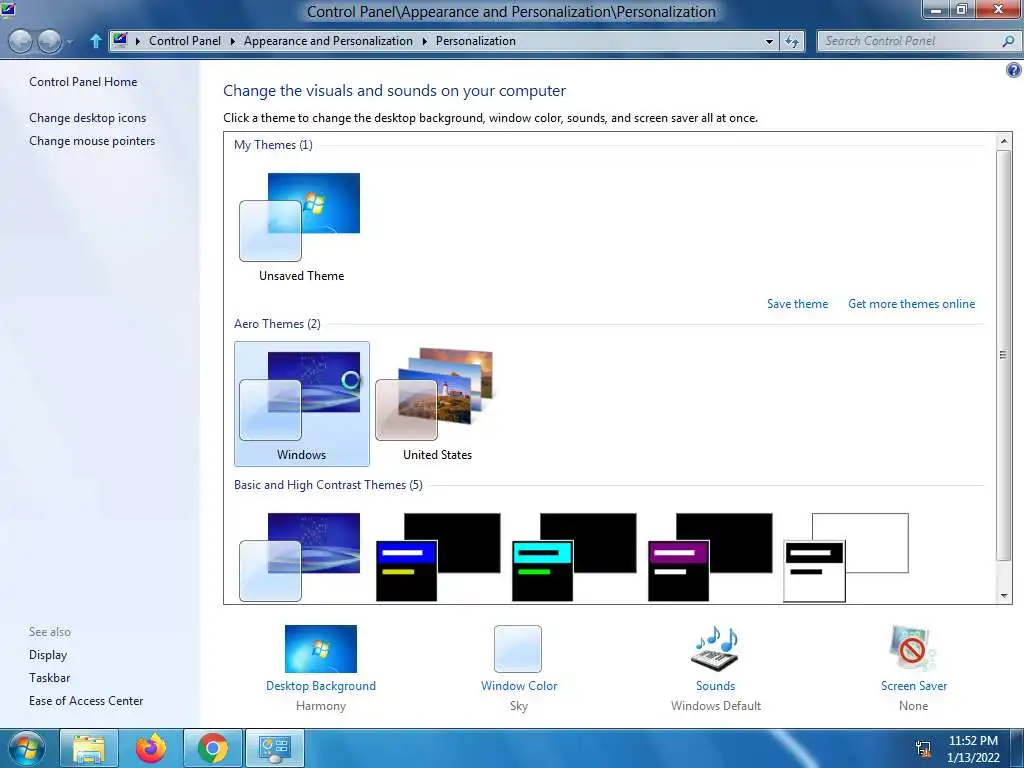
Task: Open recent pages dropdown beside Forward arrow
Action: pos(70,42)
